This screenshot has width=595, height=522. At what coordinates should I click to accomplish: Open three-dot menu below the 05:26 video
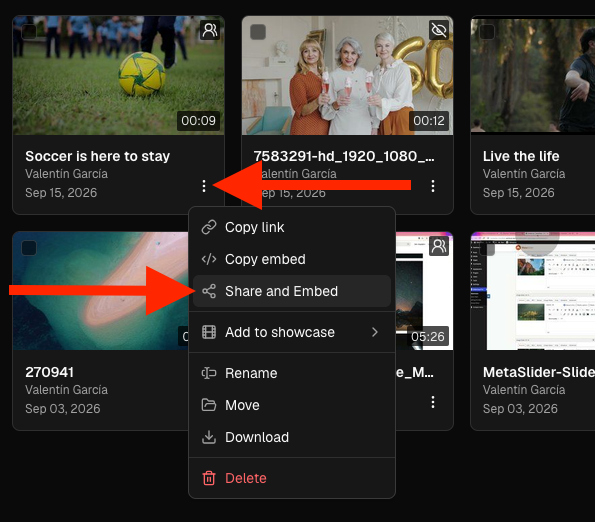click(433, 402)
